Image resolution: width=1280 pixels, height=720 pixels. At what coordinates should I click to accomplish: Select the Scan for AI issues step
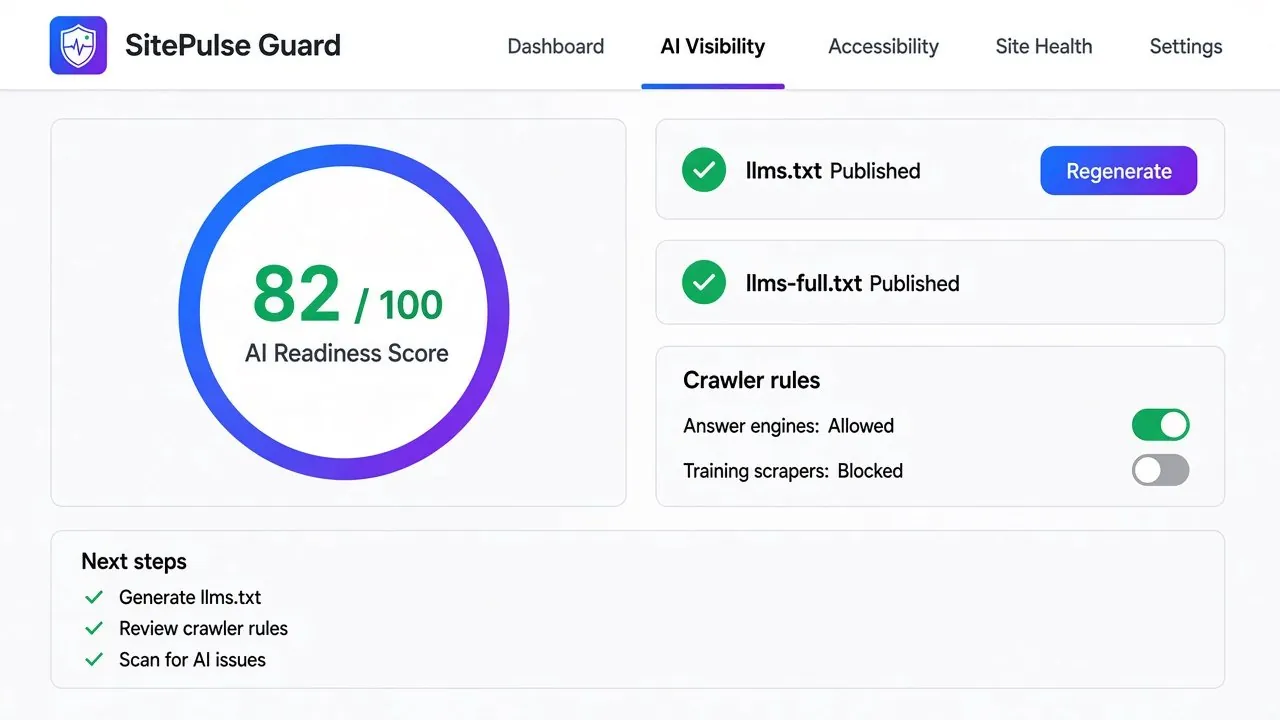pyautogui.click(x=192, y=659)
